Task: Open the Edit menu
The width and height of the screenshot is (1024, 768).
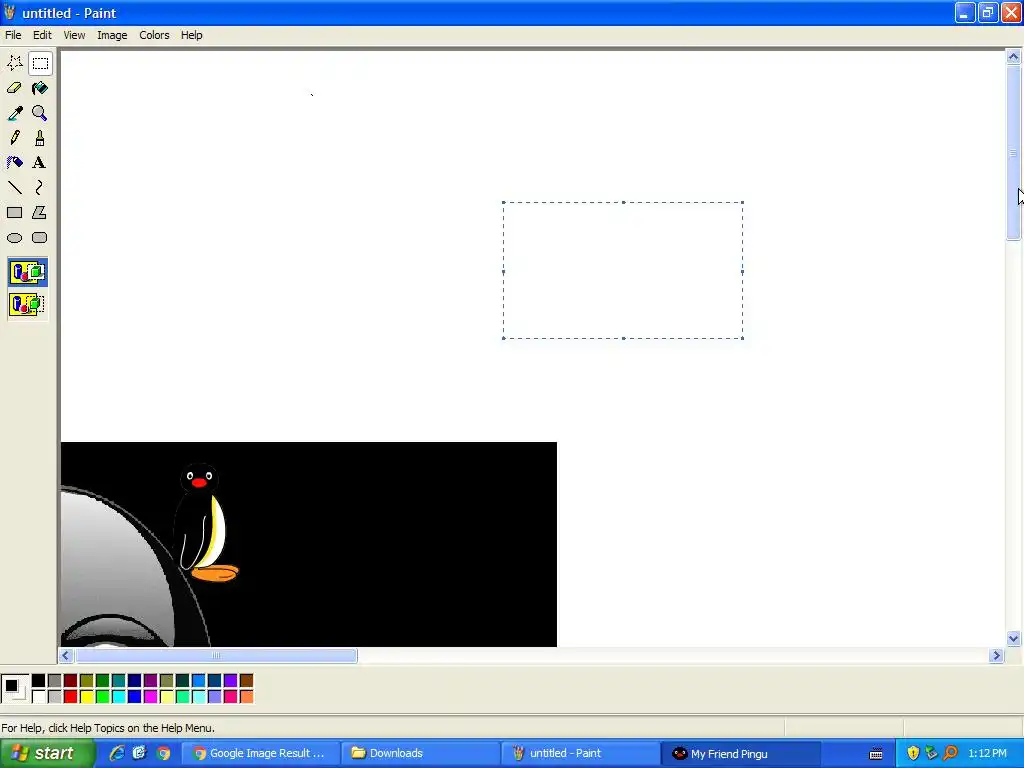Action: pos(42,35)
